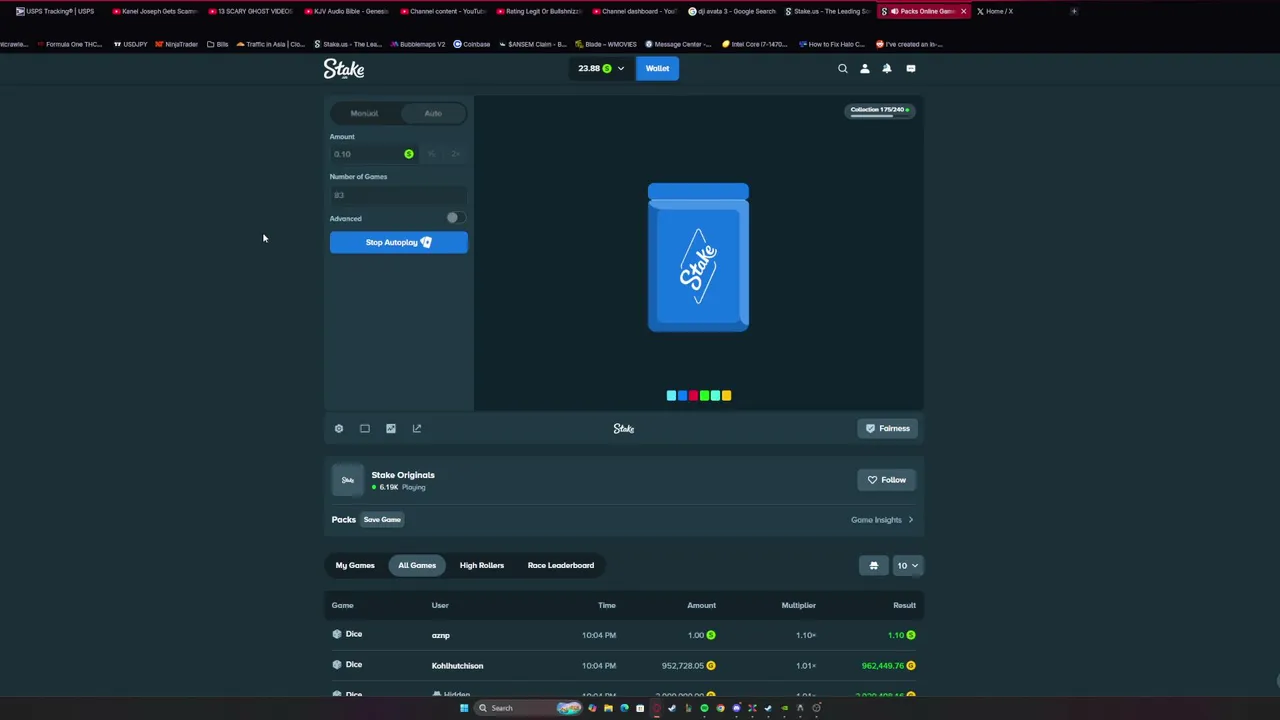Click the half amount button
Viewport: 1280px width, 720px height.
tap(432, 154)
